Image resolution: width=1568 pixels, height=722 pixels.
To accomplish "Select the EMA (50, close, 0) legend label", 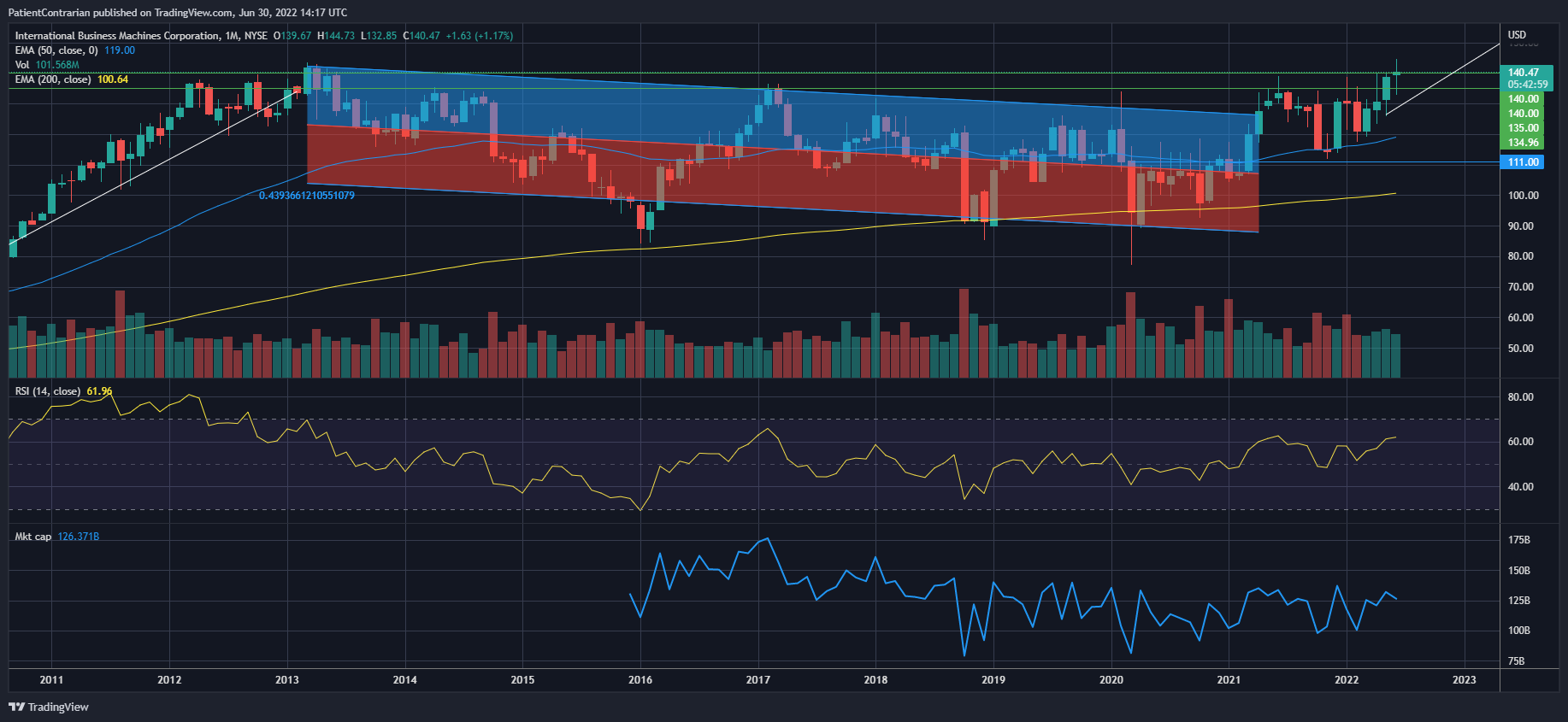I will [56, 50].
